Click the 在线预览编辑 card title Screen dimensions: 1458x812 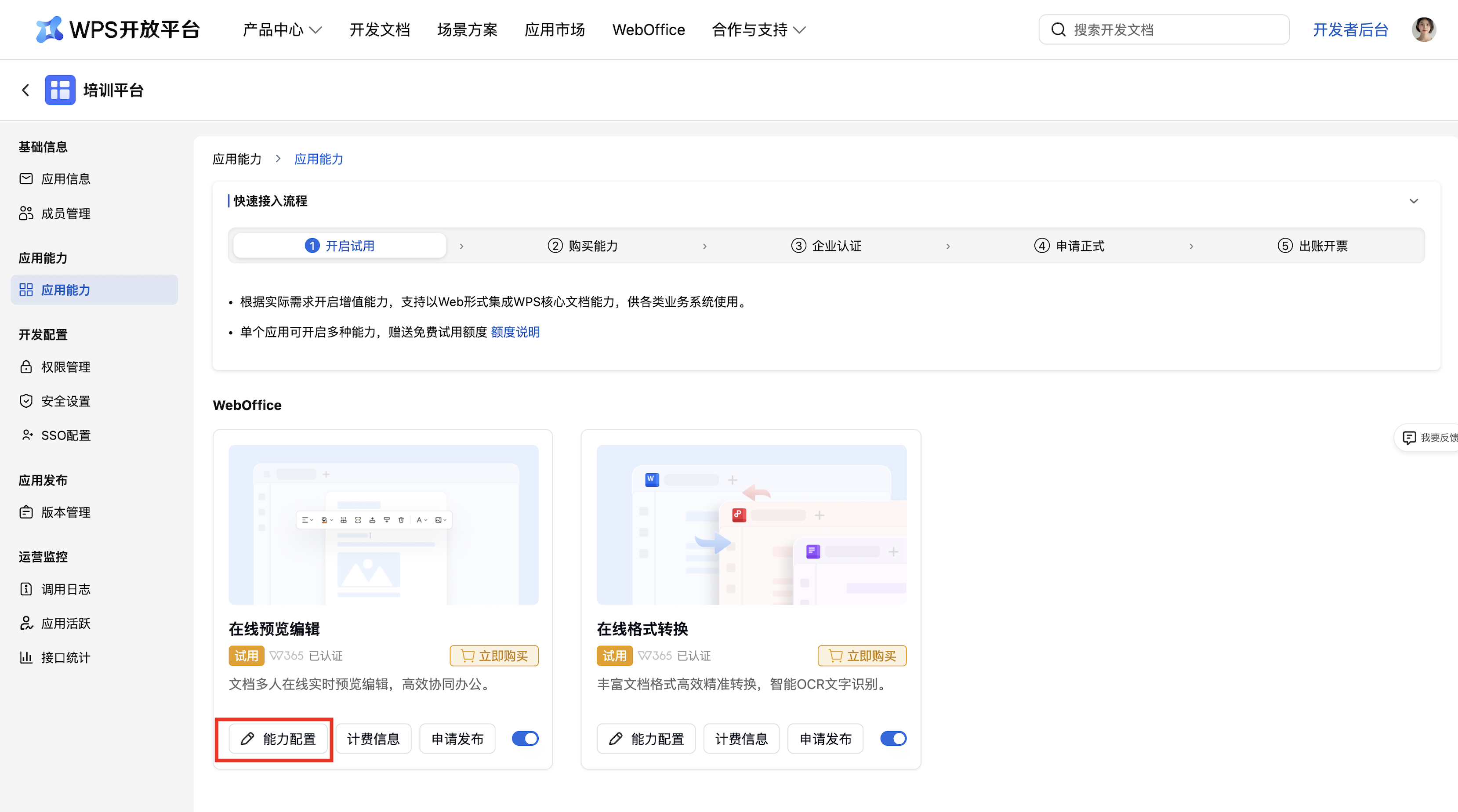coord(275,629)
